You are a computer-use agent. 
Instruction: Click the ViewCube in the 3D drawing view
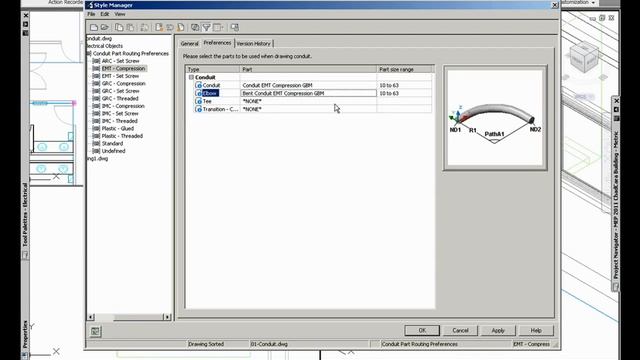tap(584, 57)
